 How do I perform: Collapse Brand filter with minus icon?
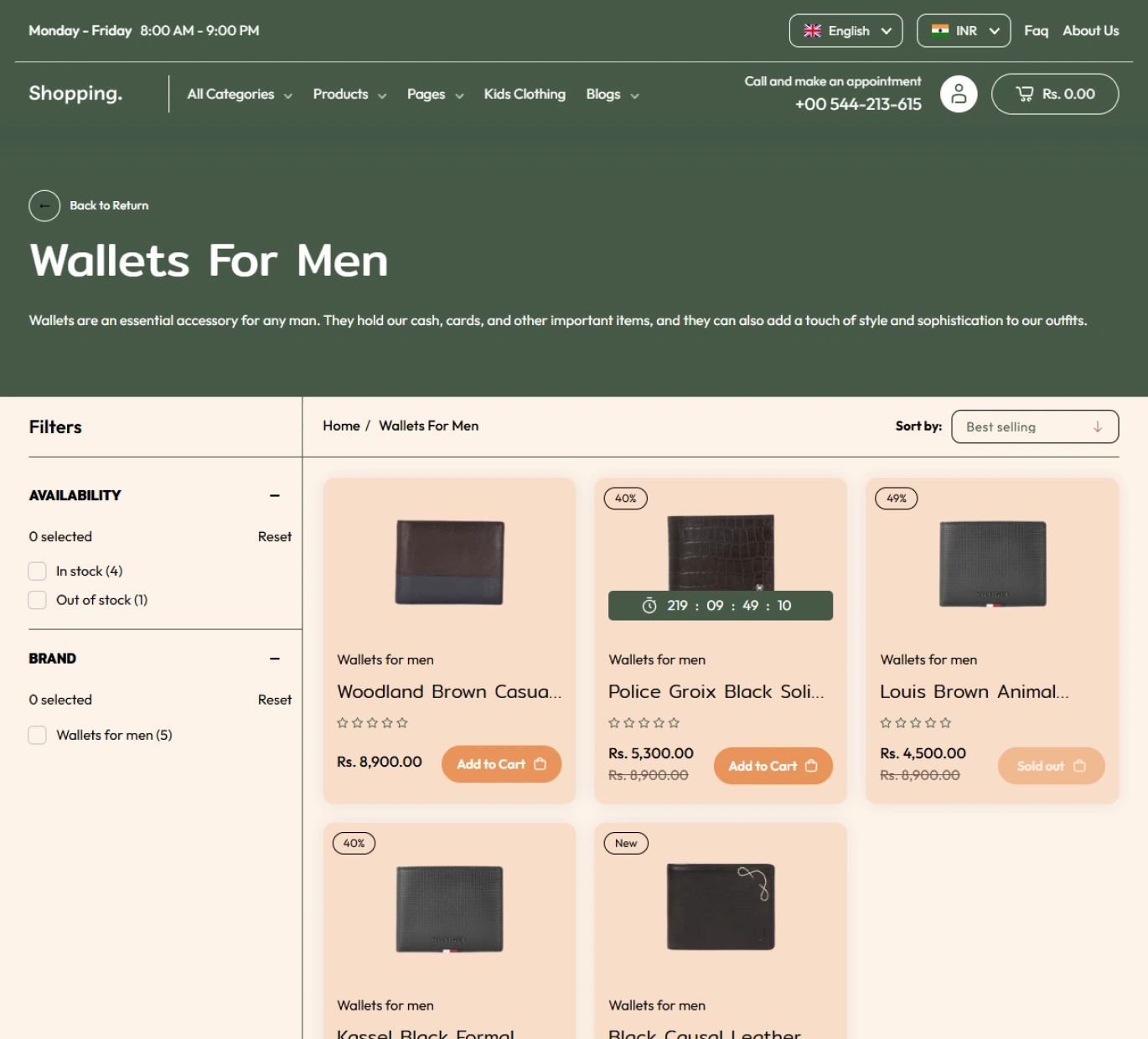pos(274,659)
